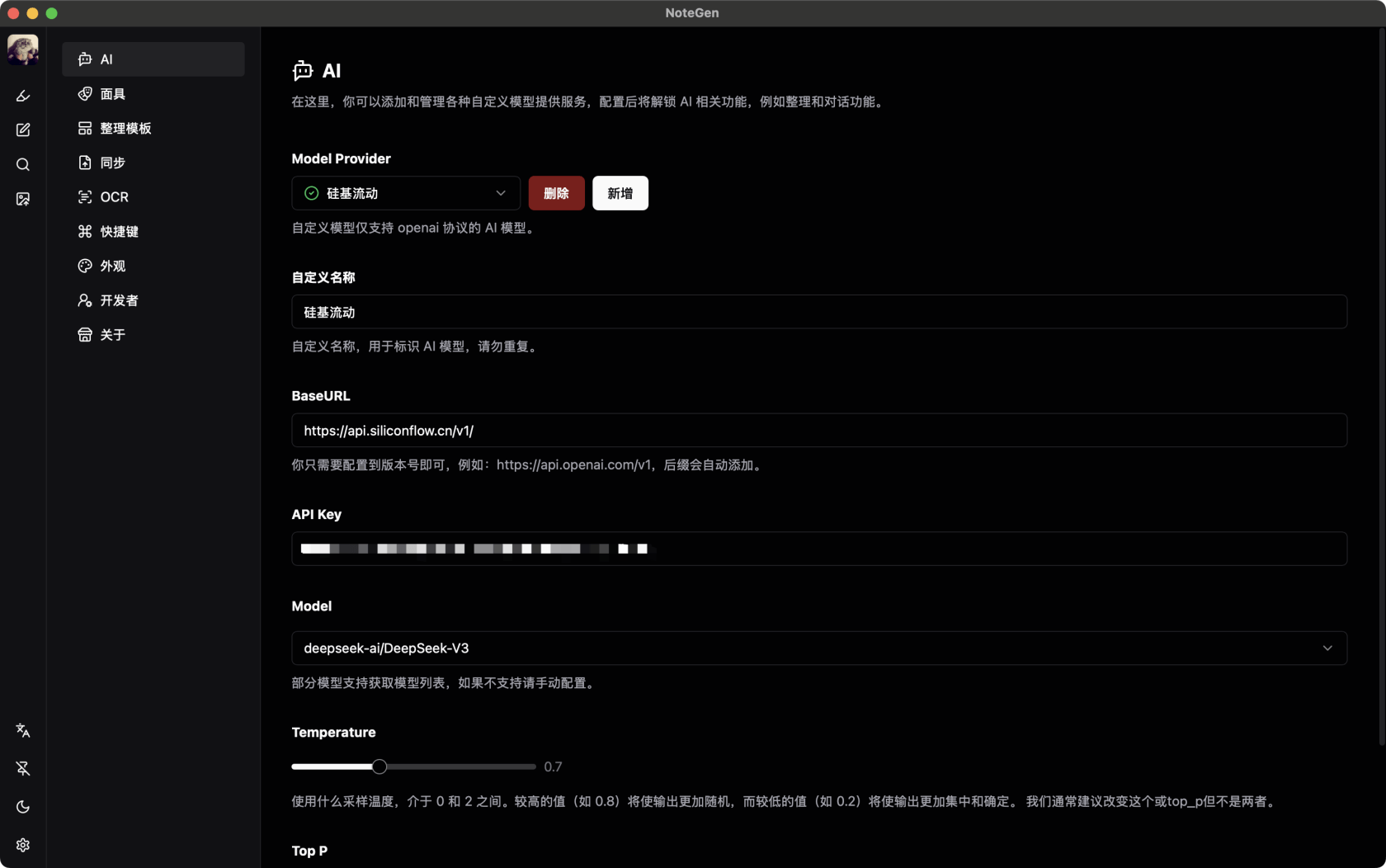
Task: Open the 关于 (About) section
Action: point(111,335)
